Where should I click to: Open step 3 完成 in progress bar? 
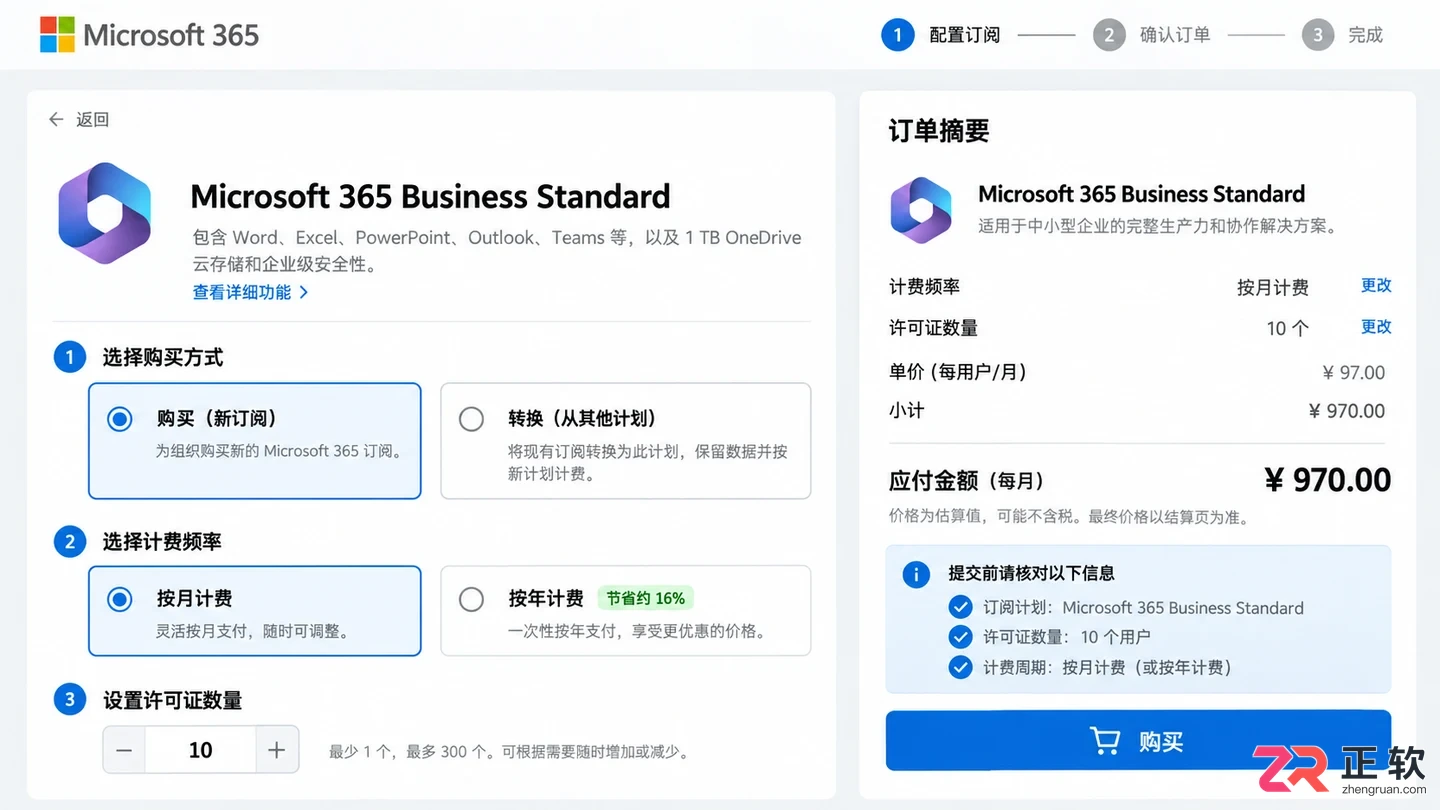1342,35
